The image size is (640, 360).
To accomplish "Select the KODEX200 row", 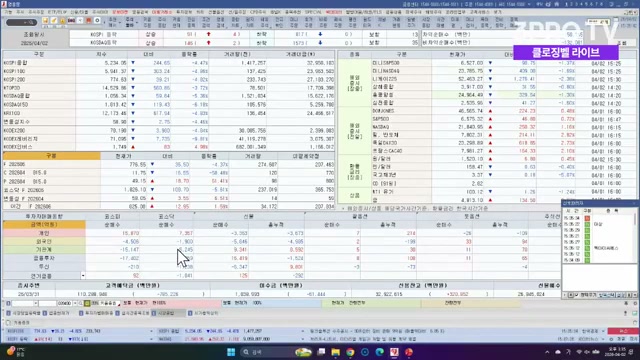I will tap(169, 130).
